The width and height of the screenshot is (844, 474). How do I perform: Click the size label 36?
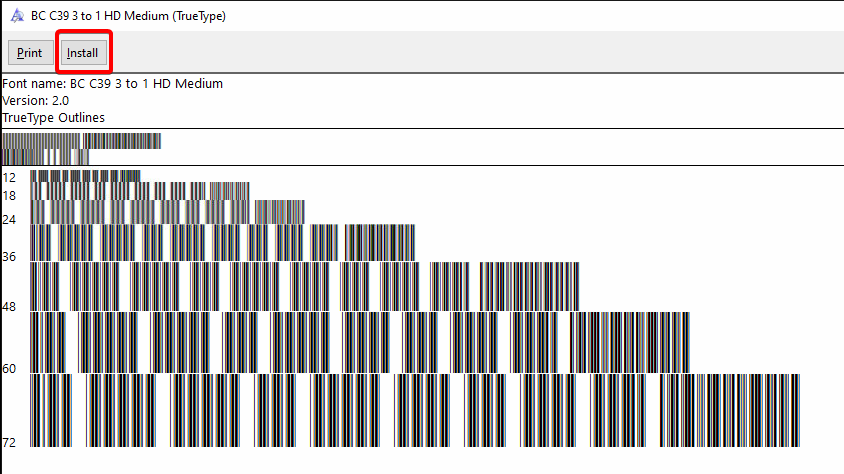[9, 257]
